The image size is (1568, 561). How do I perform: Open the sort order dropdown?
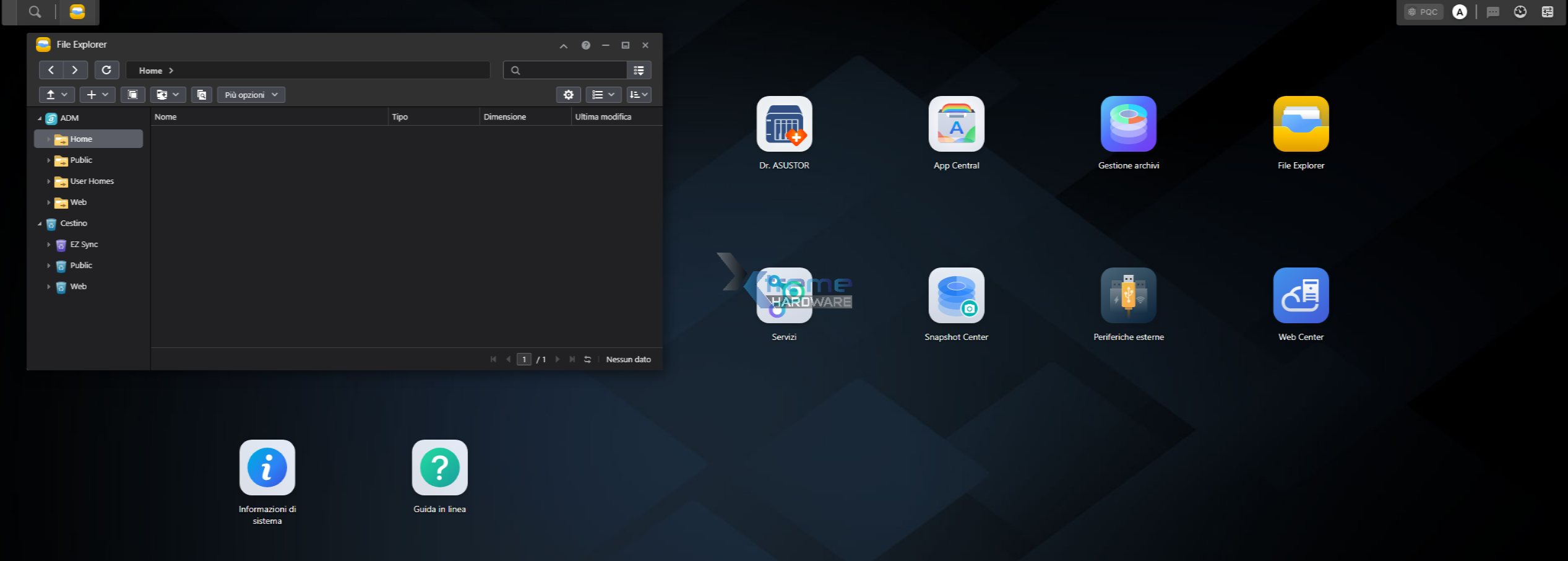tap(639, 95)
